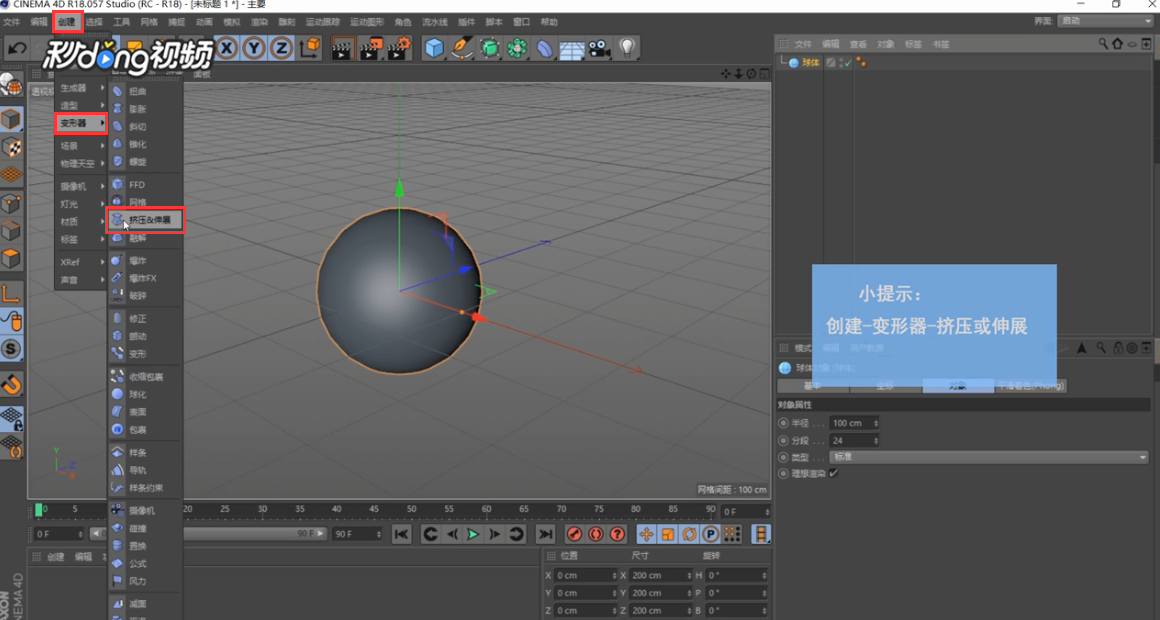Image resolution: width=1160 pixels, height=620 pixels.
Task: Open the 选择 menu
Action: point(94,22)
